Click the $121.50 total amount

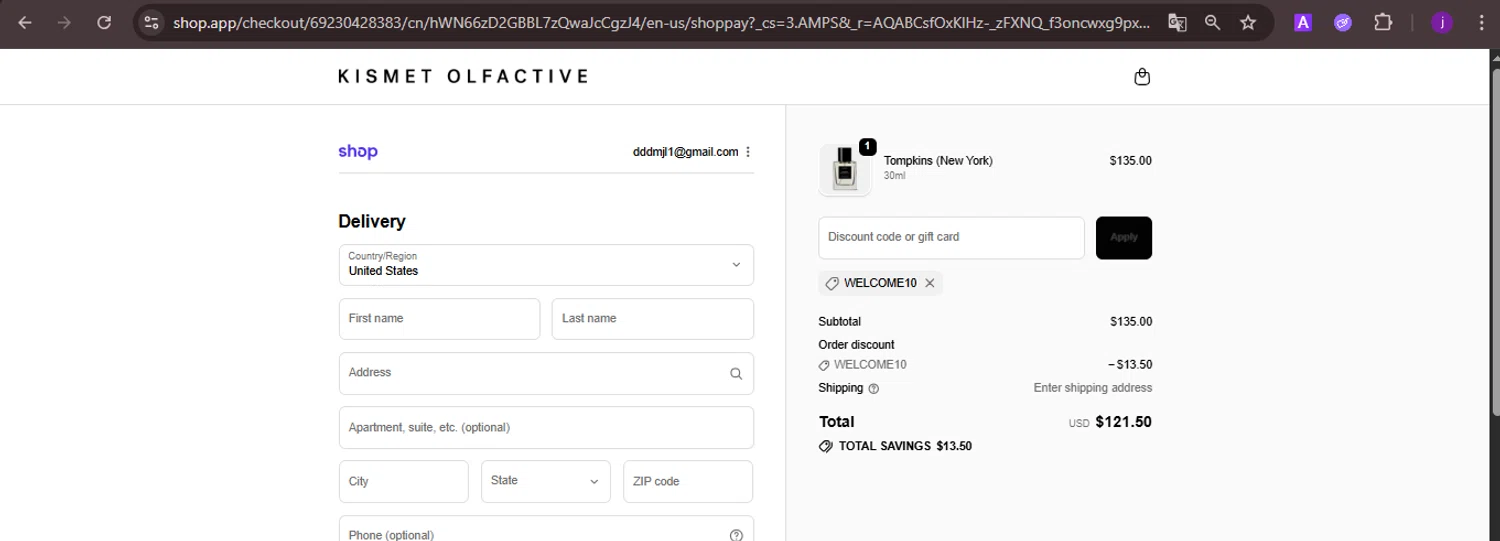pyautogui.click(x=1124, y=422)
